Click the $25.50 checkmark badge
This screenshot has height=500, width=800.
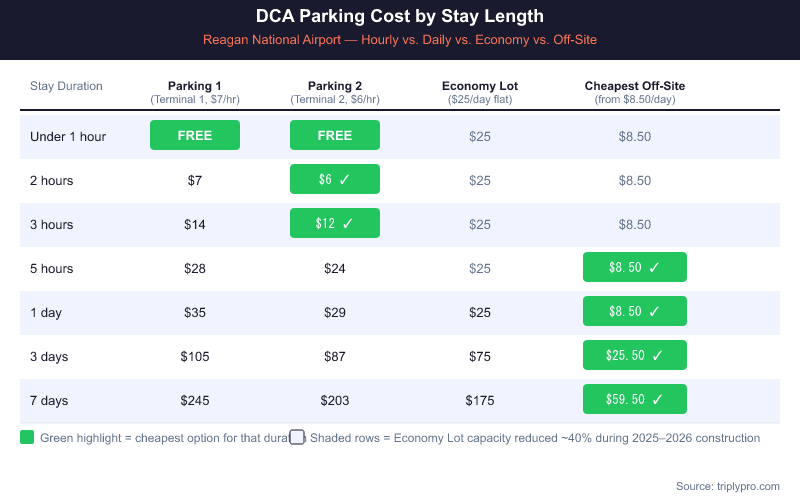[x=635, y=356]
